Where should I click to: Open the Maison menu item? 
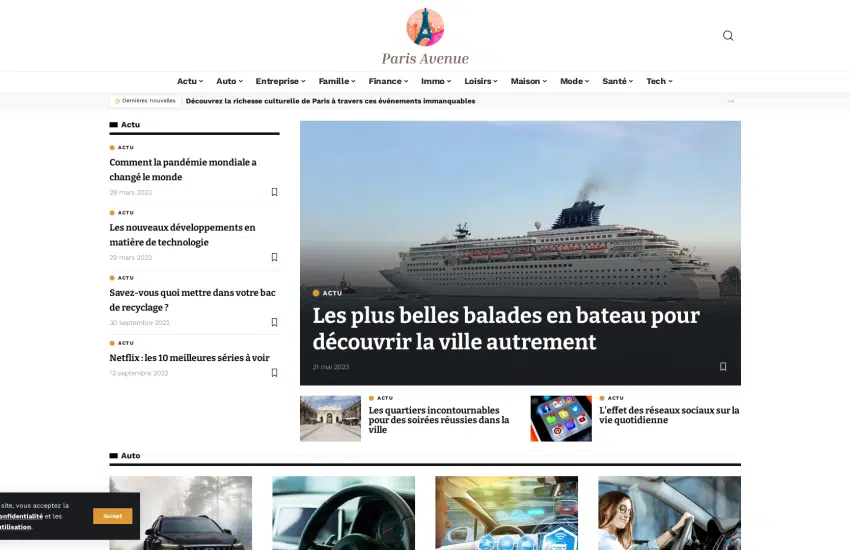tap(529, 81)
